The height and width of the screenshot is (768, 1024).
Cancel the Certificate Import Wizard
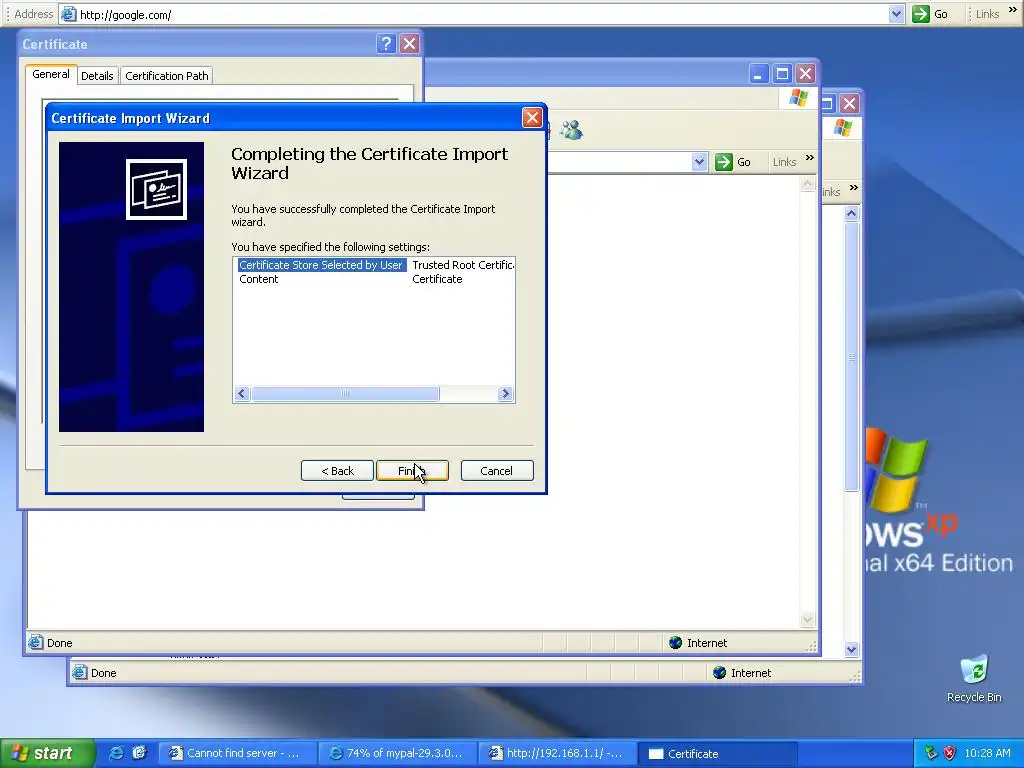click(496, 470)
